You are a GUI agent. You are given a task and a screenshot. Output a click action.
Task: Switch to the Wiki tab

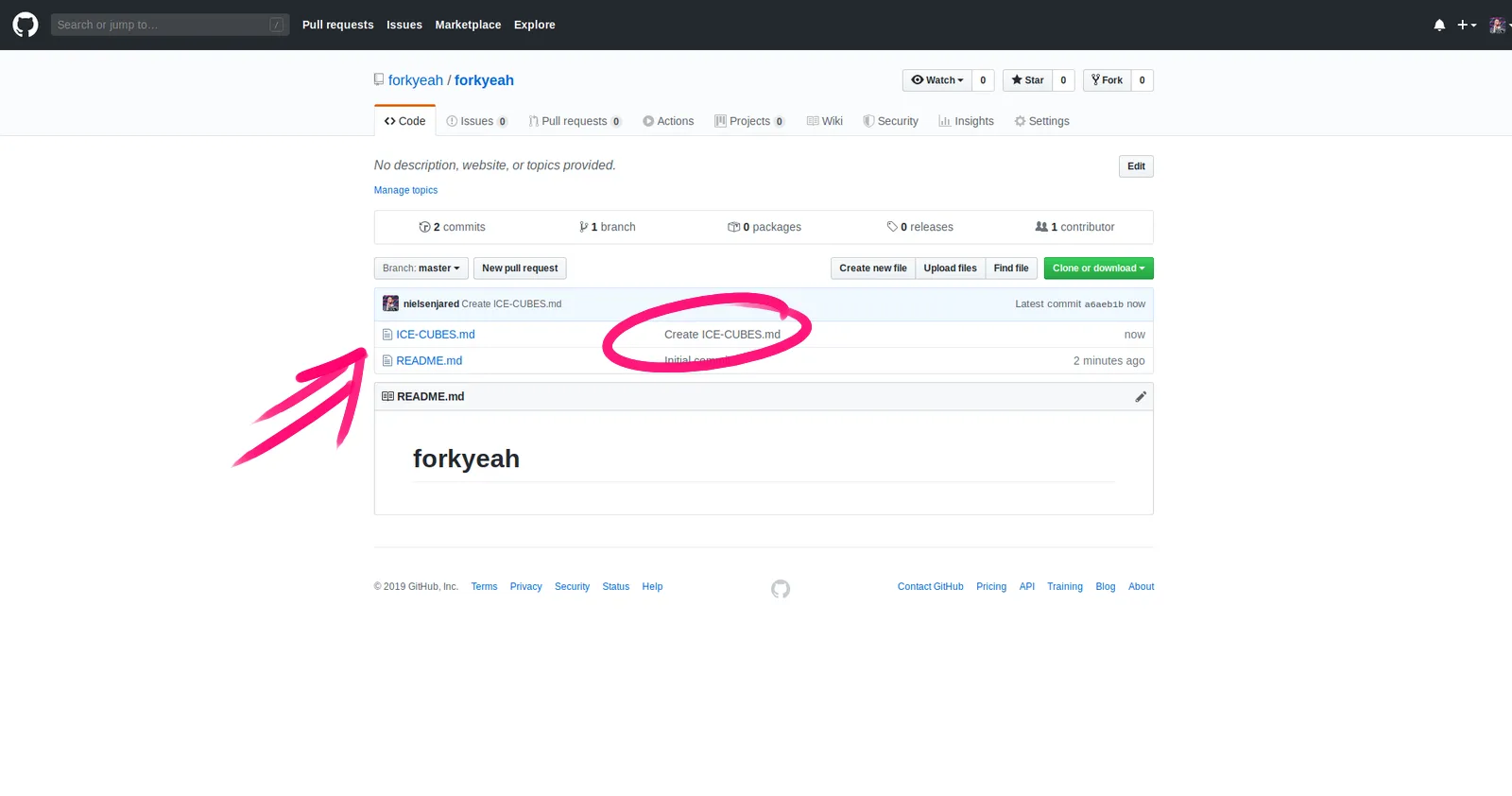click(825, 121)
